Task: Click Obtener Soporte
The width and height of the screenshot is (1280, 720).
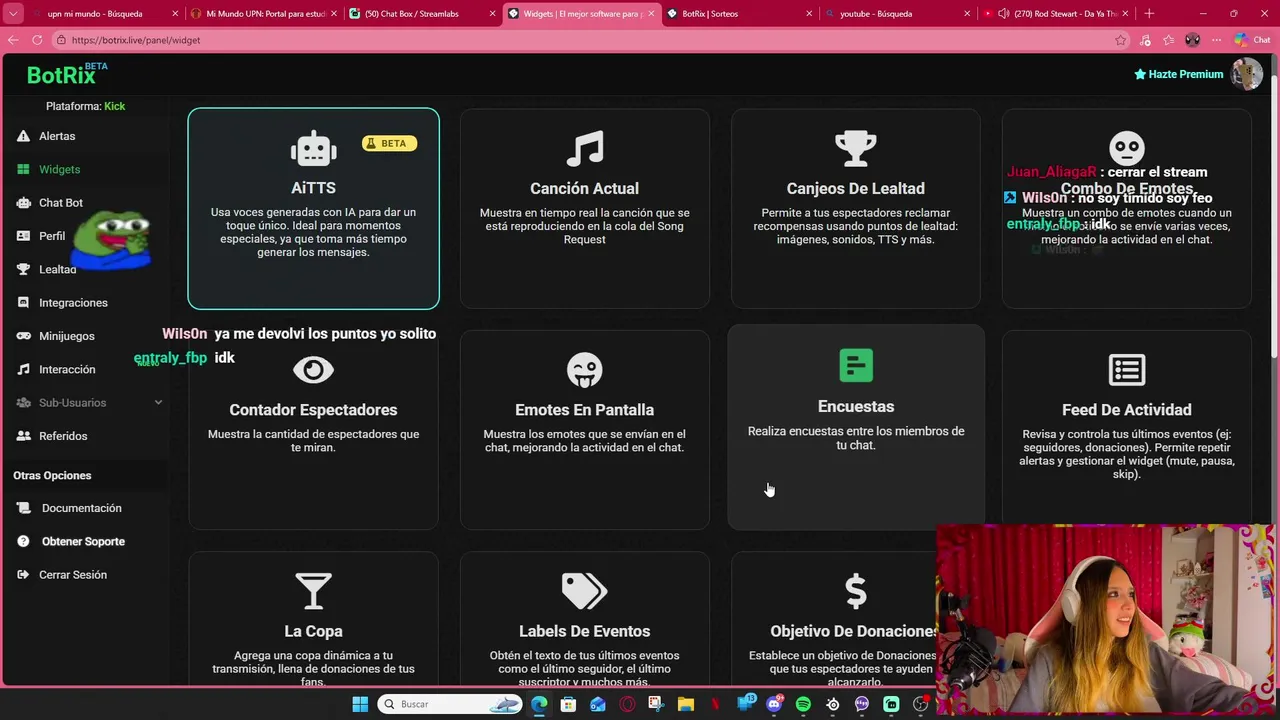Action: (83, 541)
